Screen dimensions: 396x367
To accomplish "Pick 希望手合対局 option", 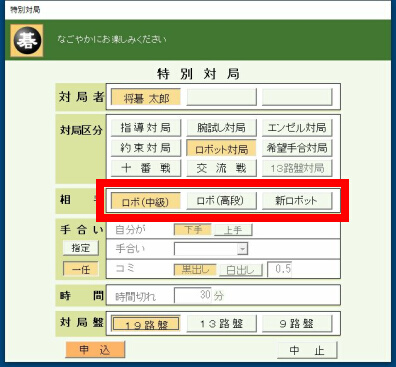I will (297, 148).
